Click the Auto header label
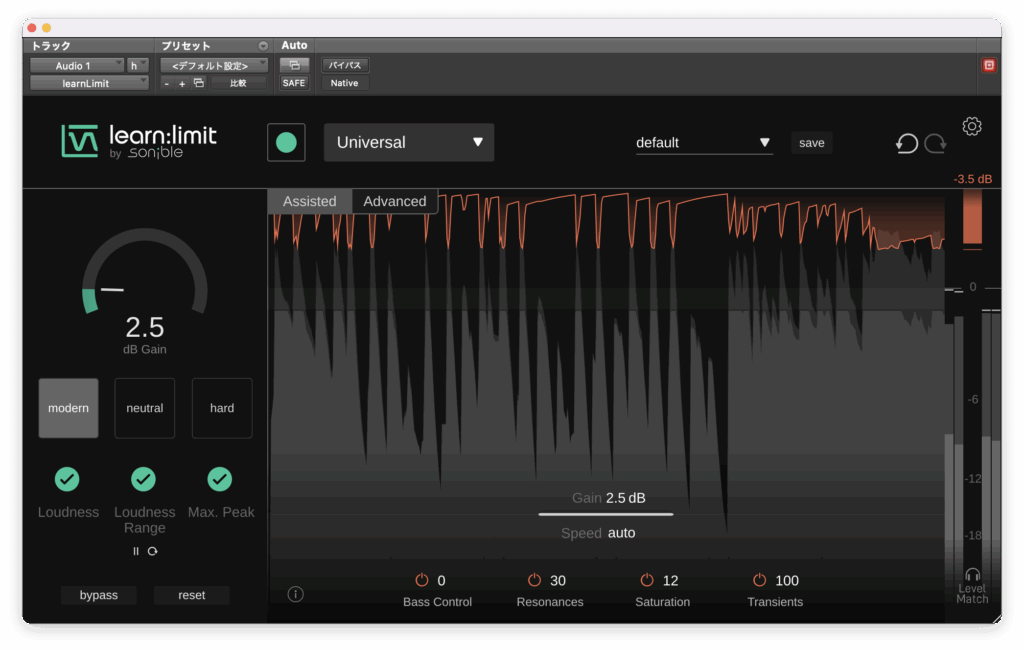 point(294,45)
